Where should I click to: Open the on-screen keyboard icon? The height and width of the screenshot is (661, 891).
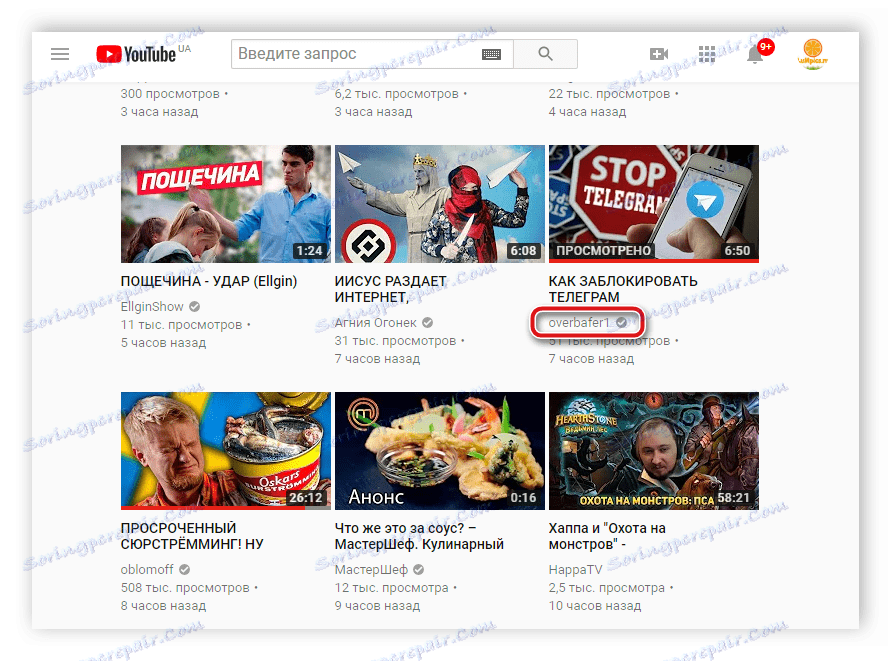(491, 55)
